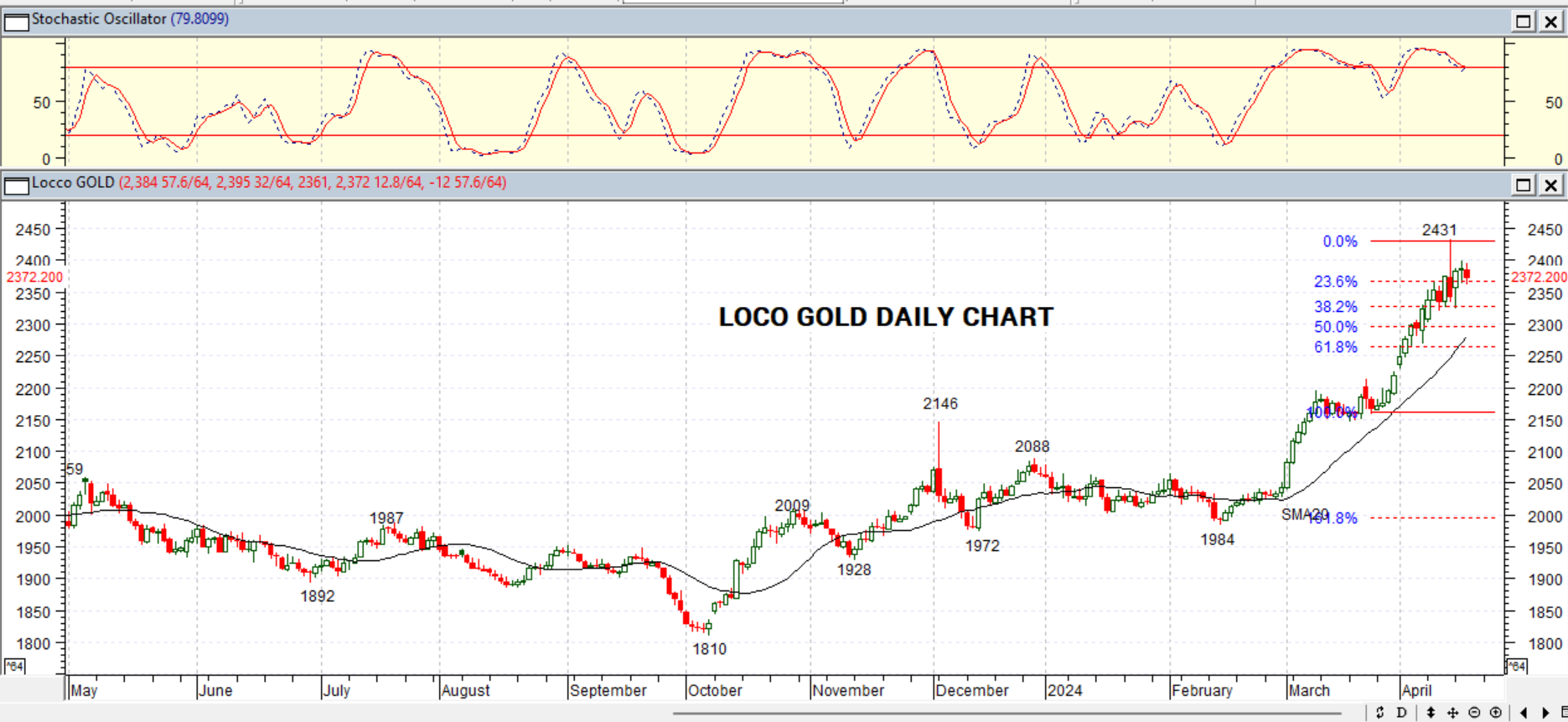Click the 1928 November low label
1568x722 pixels.
coord(853,569)
